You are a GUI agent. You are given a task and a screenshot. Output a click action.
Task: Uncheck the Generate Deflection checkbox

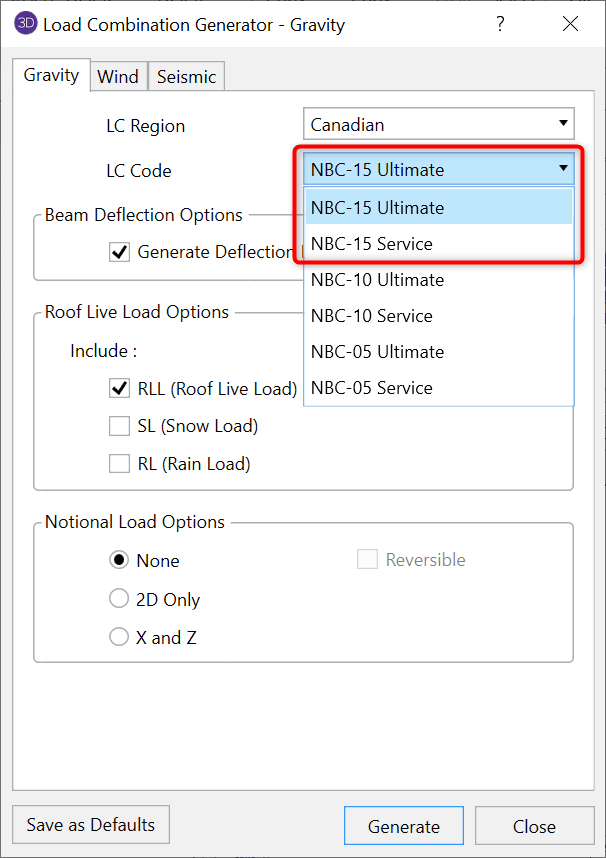119,252
